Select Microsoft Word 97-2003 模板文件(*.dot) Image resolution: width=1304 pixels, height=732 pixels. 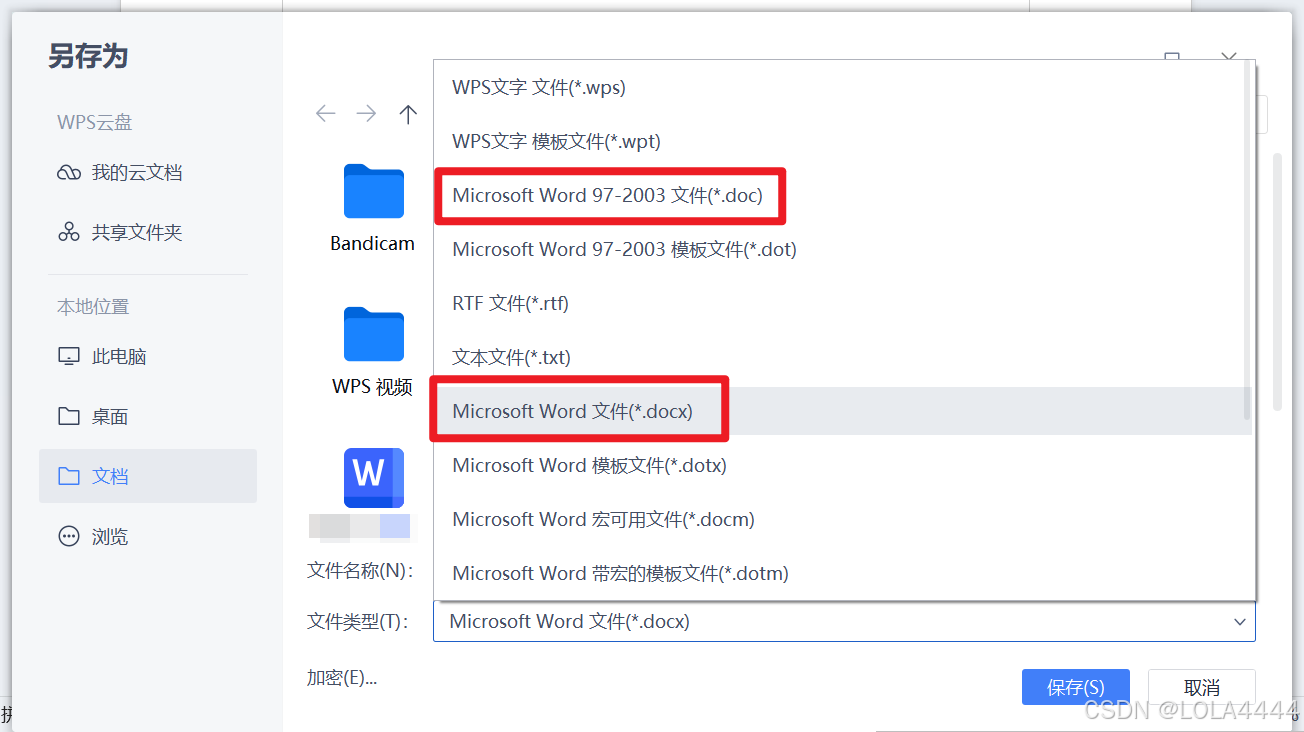click(x=843, y=249)
